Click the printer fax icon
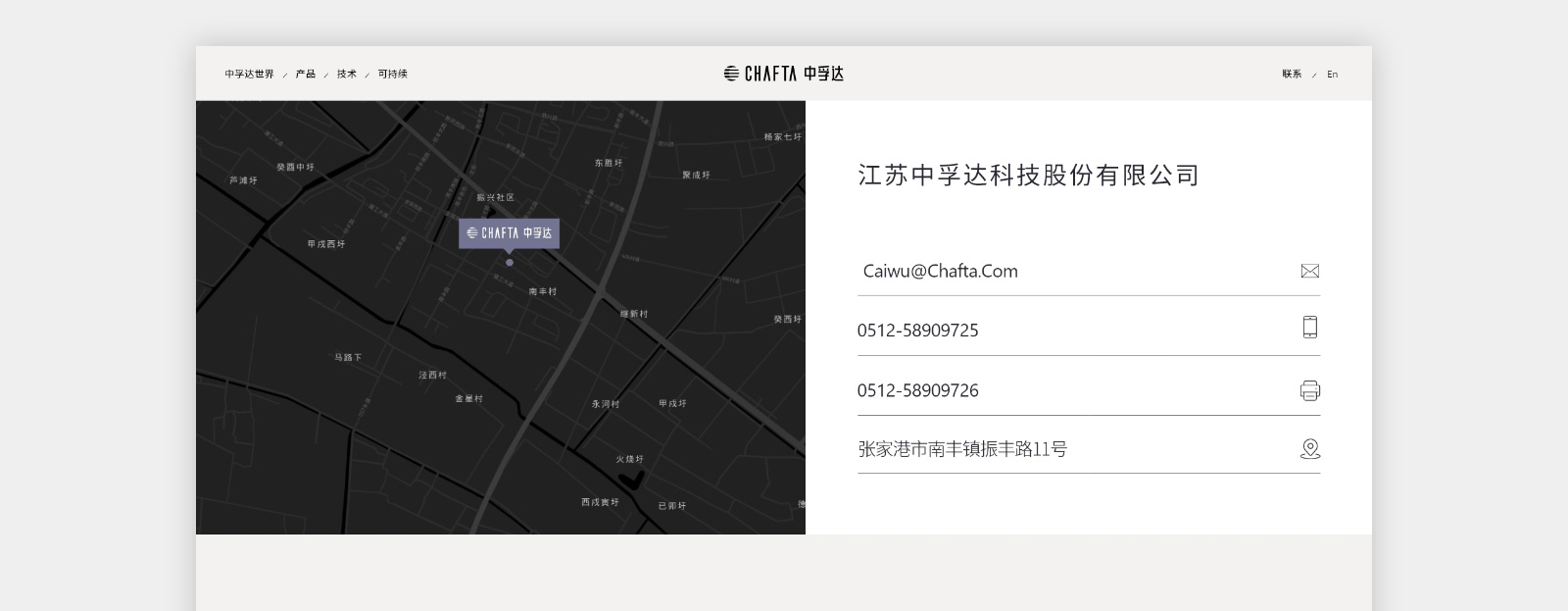1568x611 pixels. coord(1309,390)
